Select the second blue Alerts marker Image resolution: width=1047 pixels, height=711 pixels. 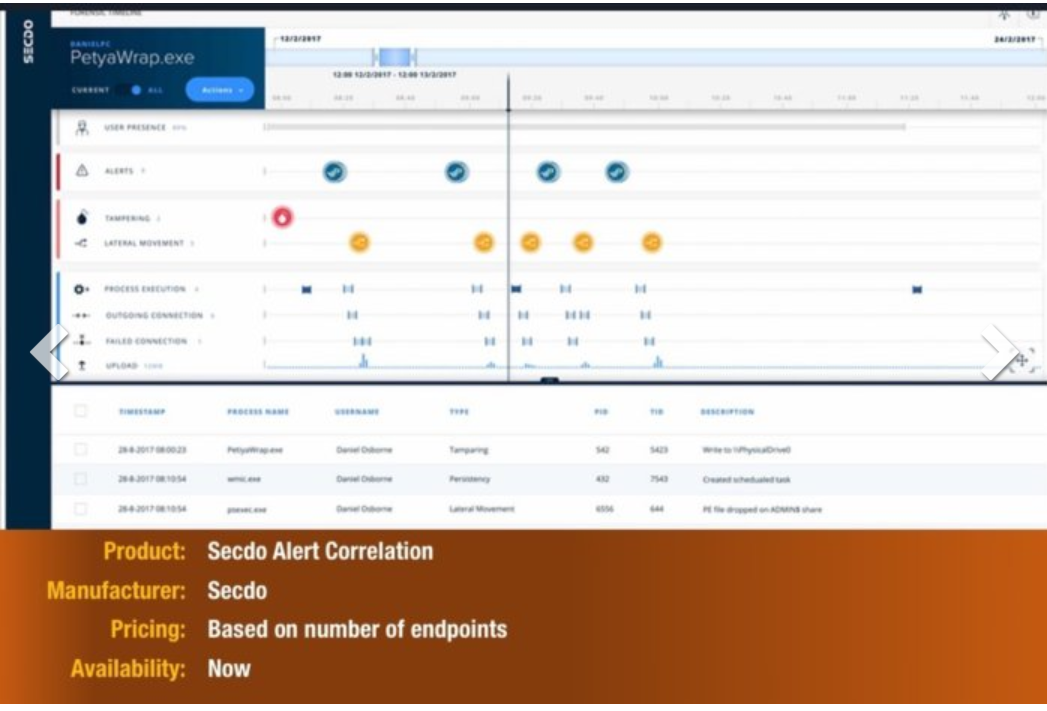457,172
